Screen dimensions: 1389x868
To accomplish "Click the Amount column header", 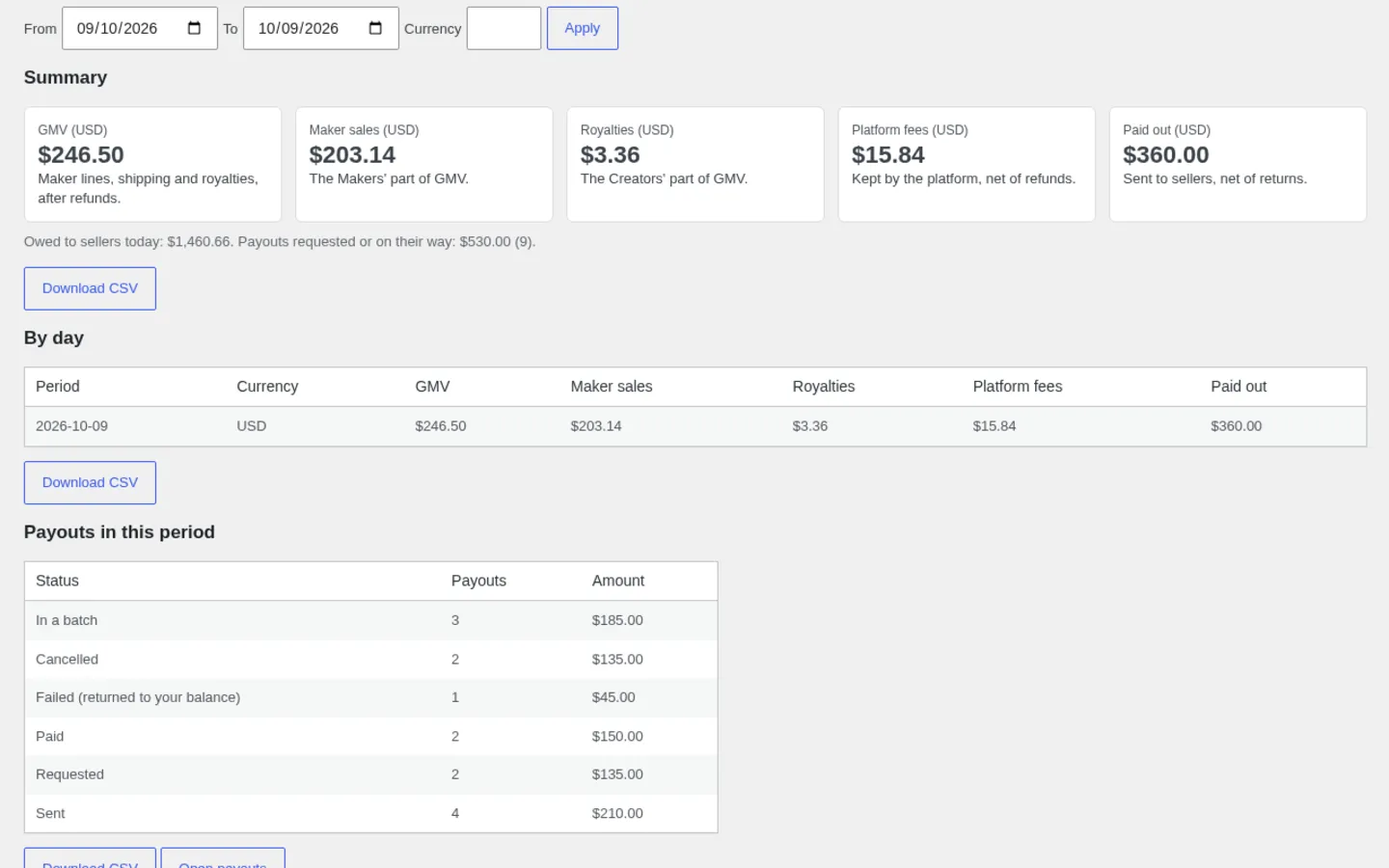I will pos(618,581).
